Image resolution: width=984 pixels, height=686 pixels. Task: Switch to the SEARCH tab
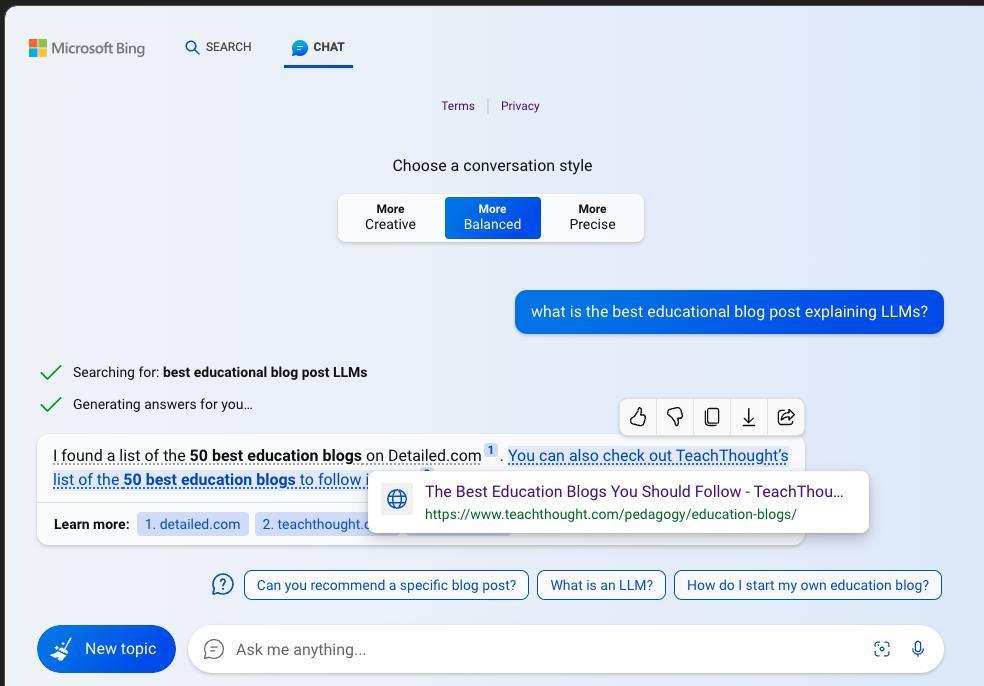[218, 47]
